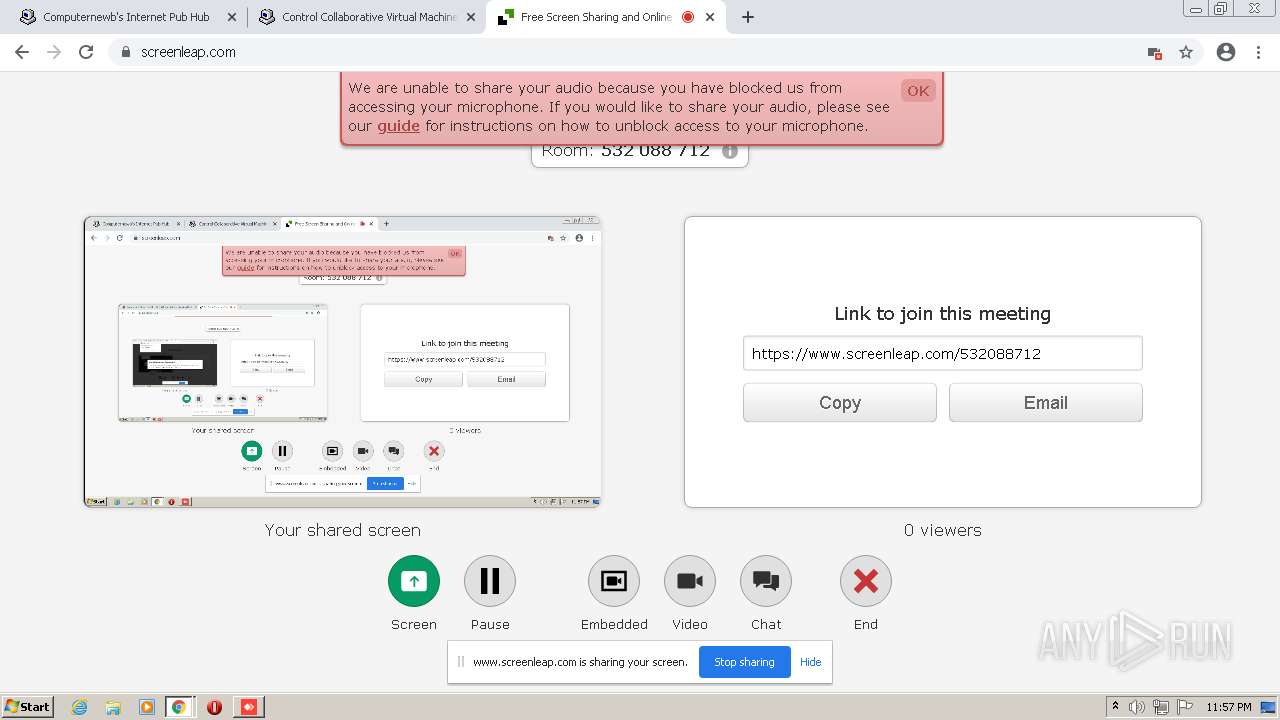Open Windows Explorer folder in taskbar

tap(113, 707)
